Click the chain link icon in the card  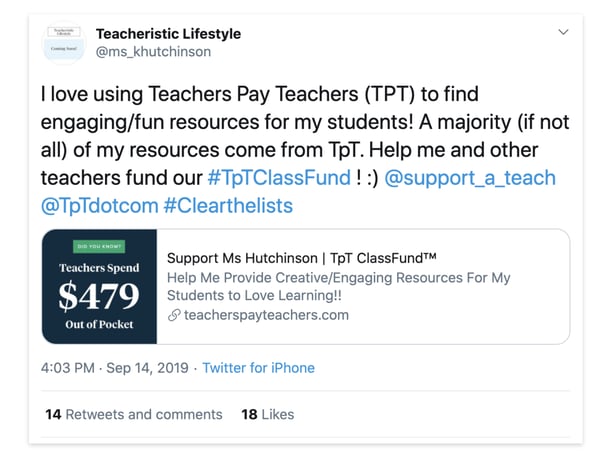[x=174, y=315]
